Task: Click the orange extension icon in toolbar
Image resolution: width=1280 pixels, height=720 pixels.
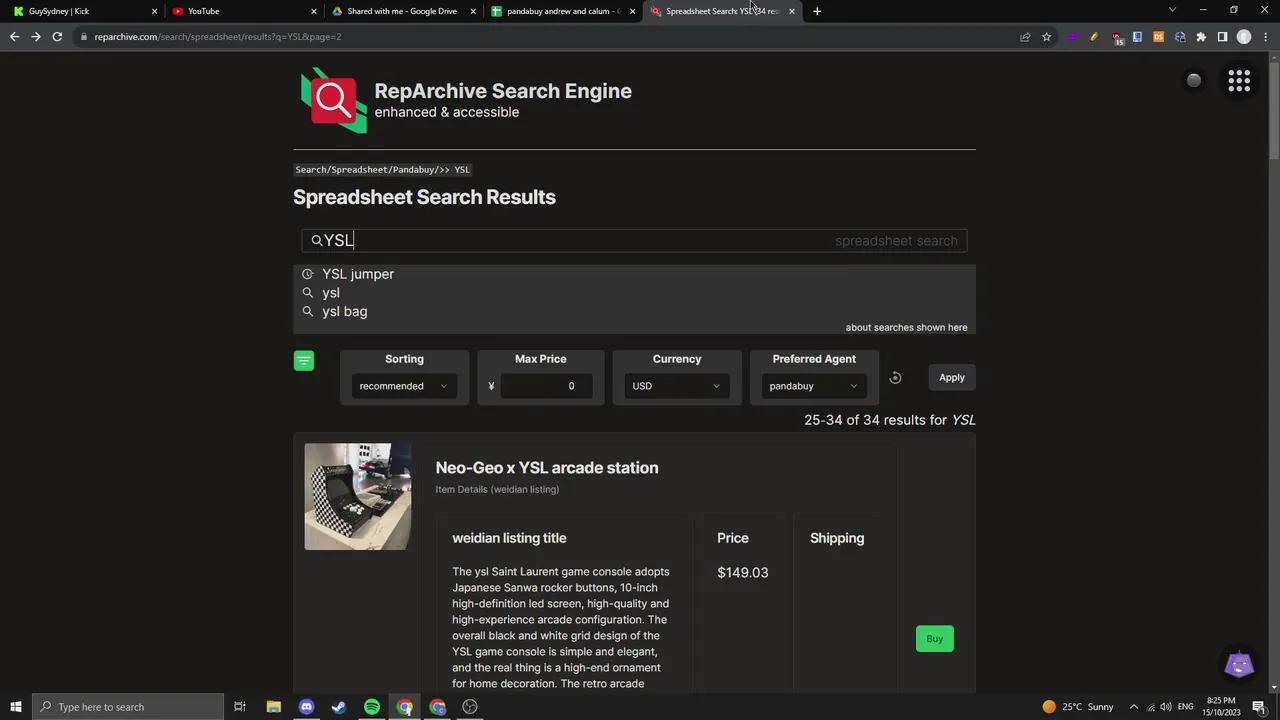Action: coord(1158,37)
